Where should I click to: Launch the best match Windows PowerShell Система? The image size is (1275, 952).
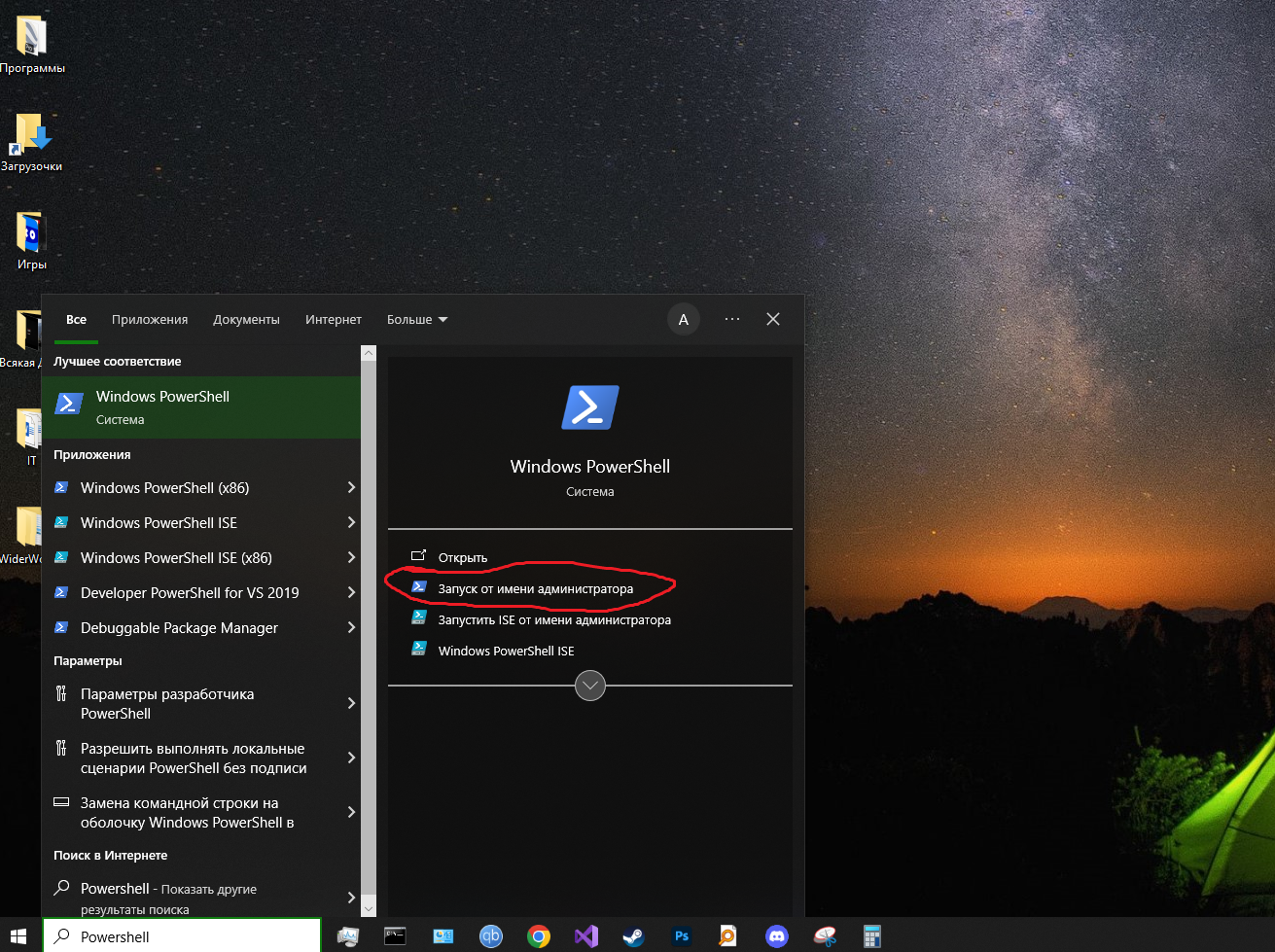(201, 407)
